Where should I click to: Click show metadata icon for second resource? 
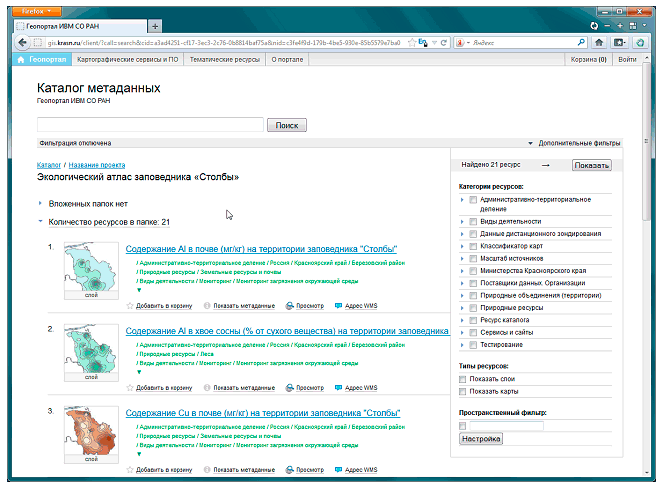pyautogui.click(x=207, y=387)
